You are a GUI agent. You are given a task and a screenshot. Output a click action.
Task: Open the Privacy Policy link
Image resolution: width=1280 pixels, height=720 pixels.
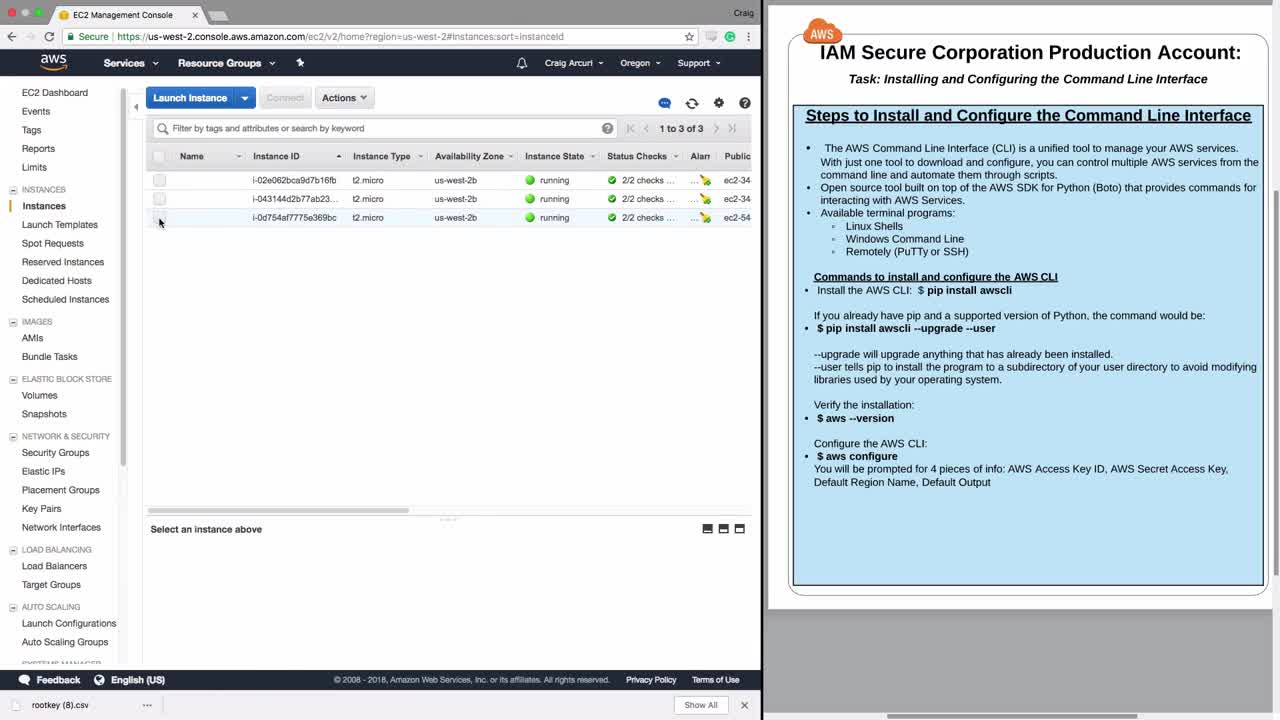[x=651, y=680]
